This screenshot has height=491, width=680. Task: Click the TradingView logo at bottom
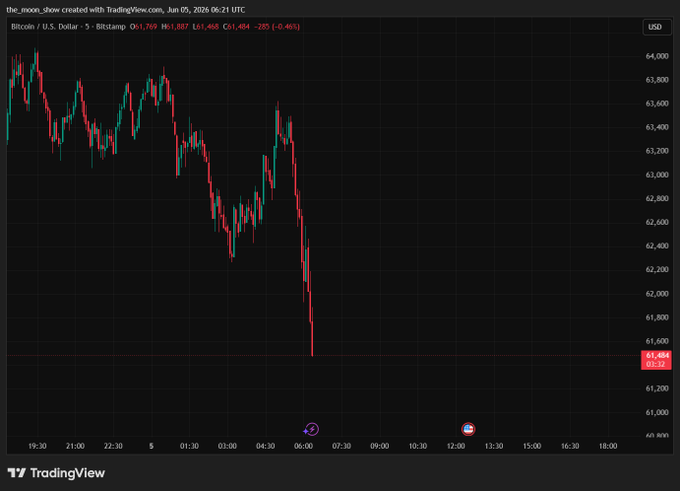pos(56,473)
